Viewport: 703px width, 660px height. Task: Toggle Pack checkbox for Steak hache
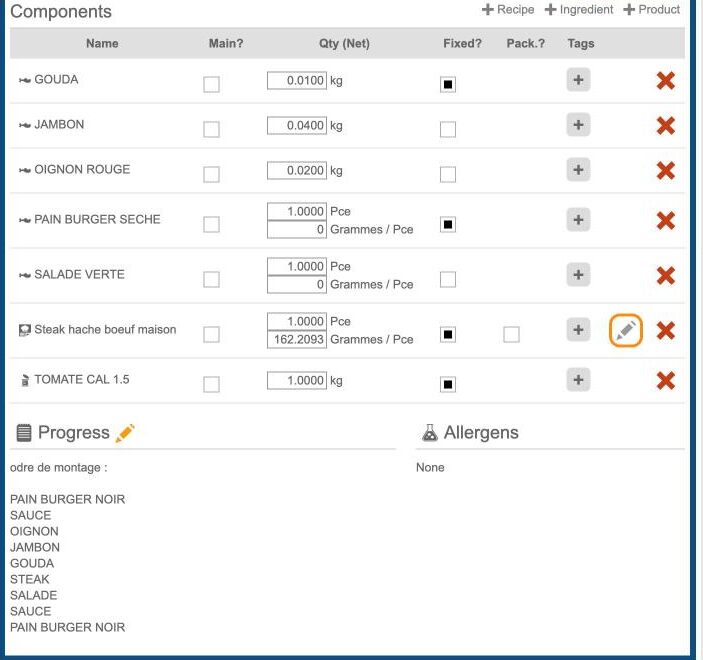pos(511,334)
